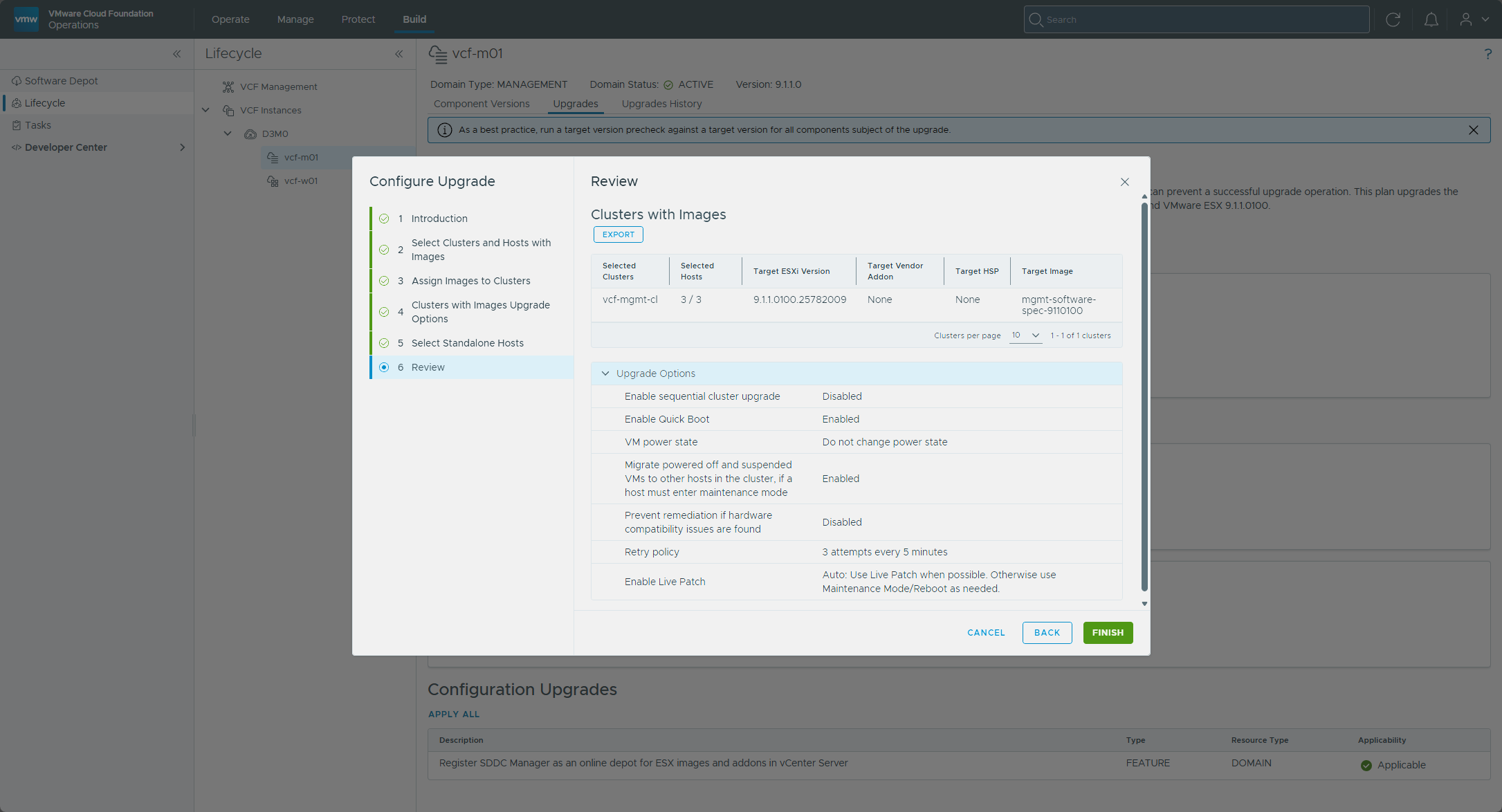The image size is (1502, 812).
Task: Click the VCF Instances tree icon
Action: [228, 110]
